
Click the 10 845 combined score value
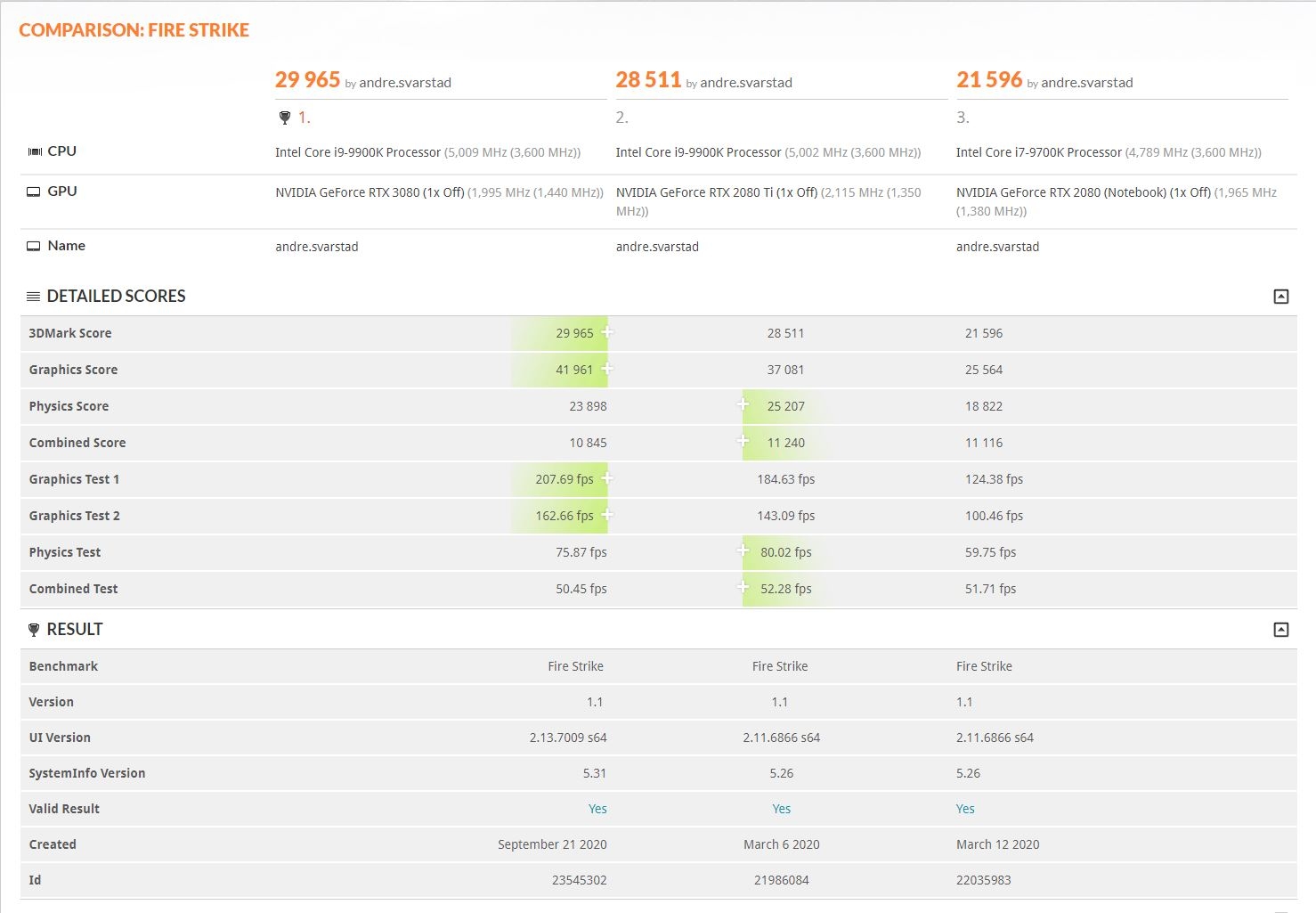click(588, 443)
